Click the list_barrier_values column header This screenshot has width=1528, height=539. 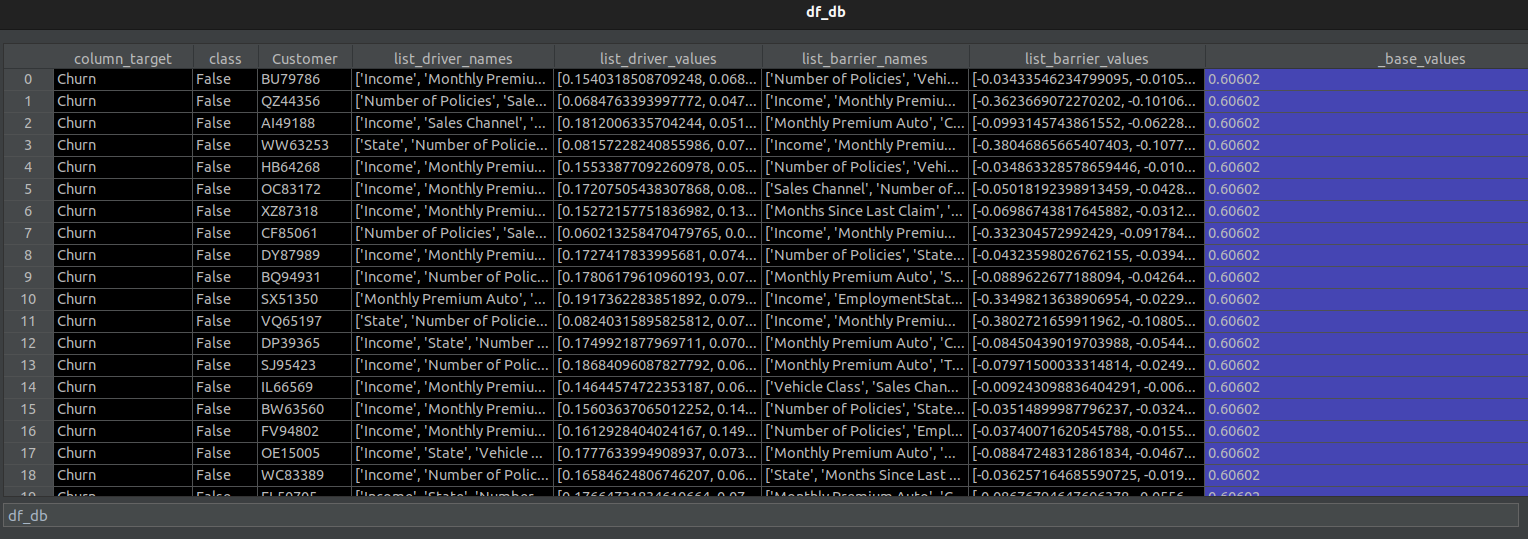tap(1087, 59)
